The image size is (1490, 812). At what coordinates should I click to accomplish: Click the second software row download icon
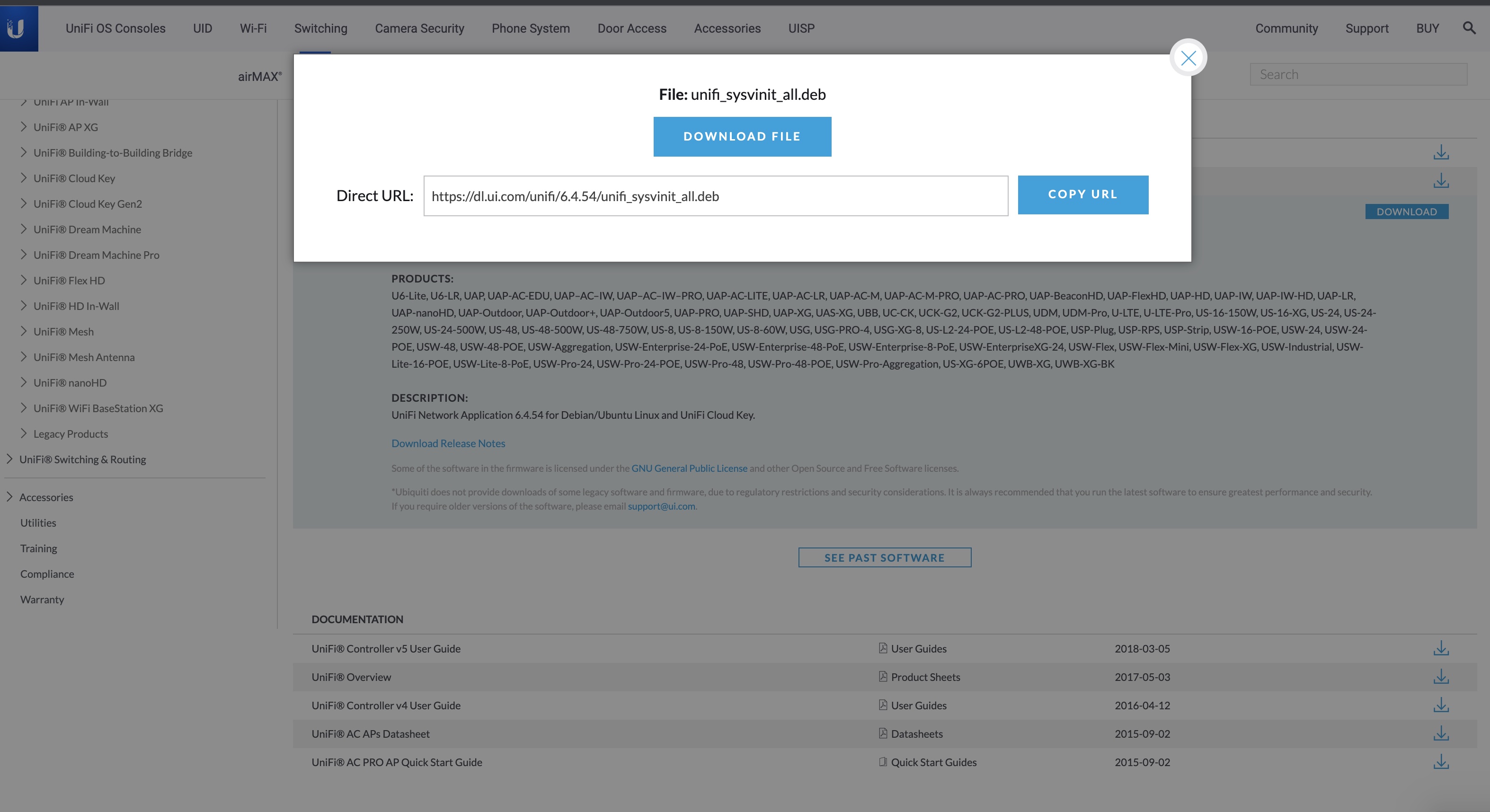click(1441, 180)
